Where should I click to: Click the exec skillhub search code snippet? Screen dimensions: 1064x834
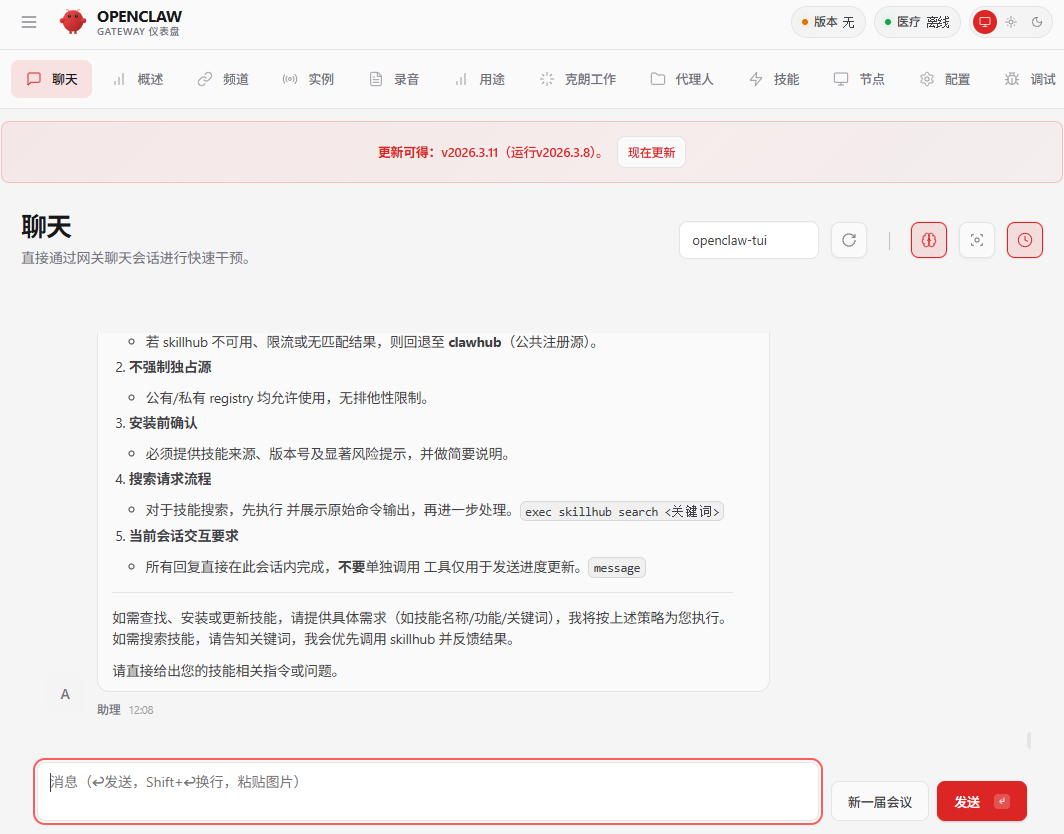click(x=622, y=512)
